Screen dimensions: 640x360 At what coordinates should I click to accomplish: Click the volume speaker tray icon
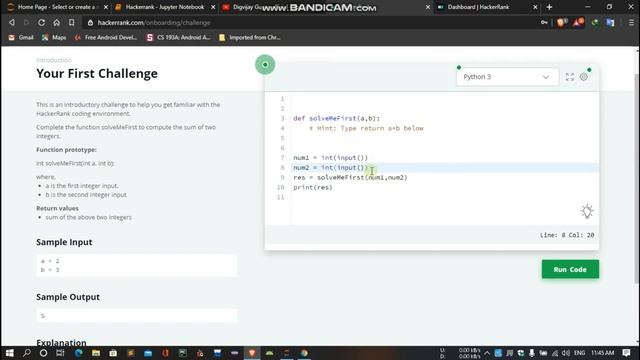566,353
